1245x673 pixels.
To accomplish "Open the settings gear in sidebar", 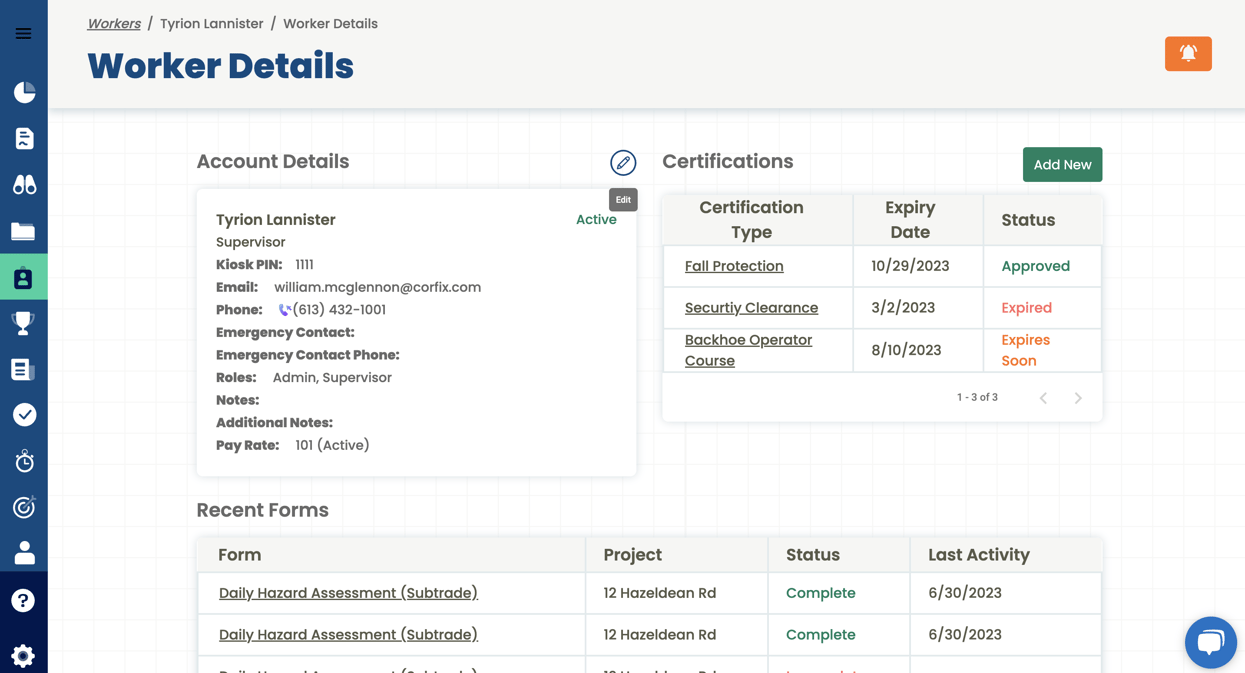I will pos(24,655).
